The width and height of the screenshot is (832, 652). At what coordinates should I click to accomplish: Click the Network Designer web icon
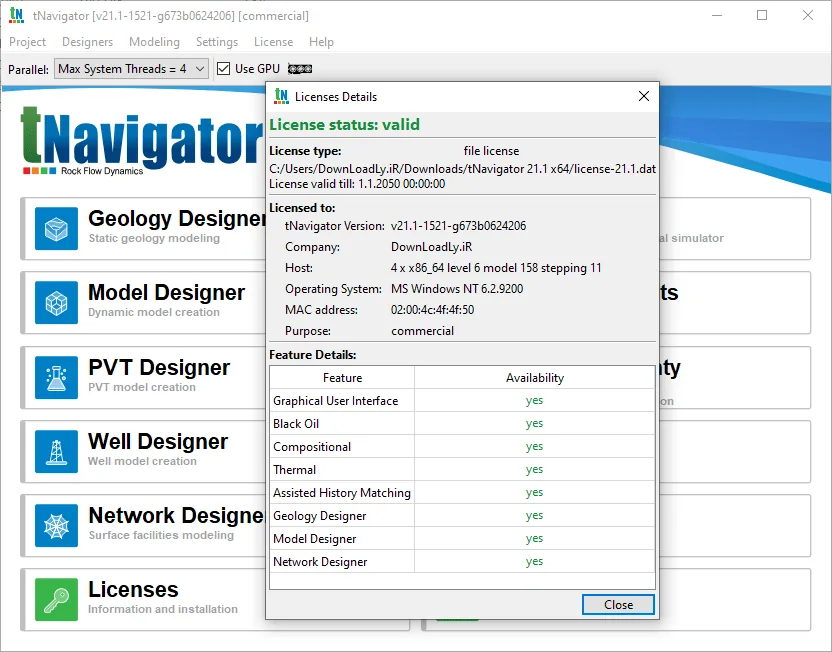pos(56,525)
